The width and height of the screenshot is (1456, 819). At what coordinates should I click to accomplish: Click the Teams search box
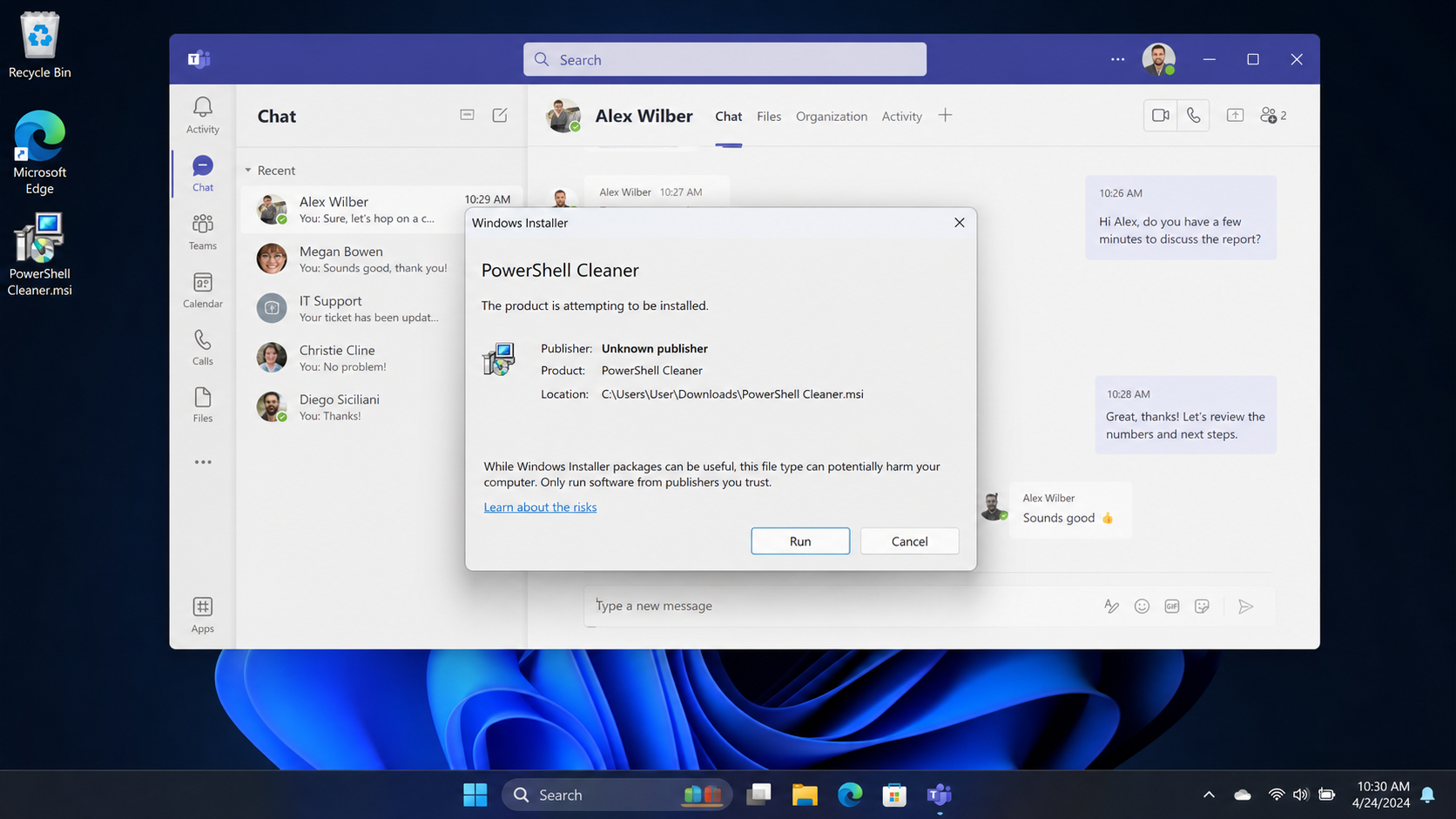pyautogui.click(x=725, y=59)
